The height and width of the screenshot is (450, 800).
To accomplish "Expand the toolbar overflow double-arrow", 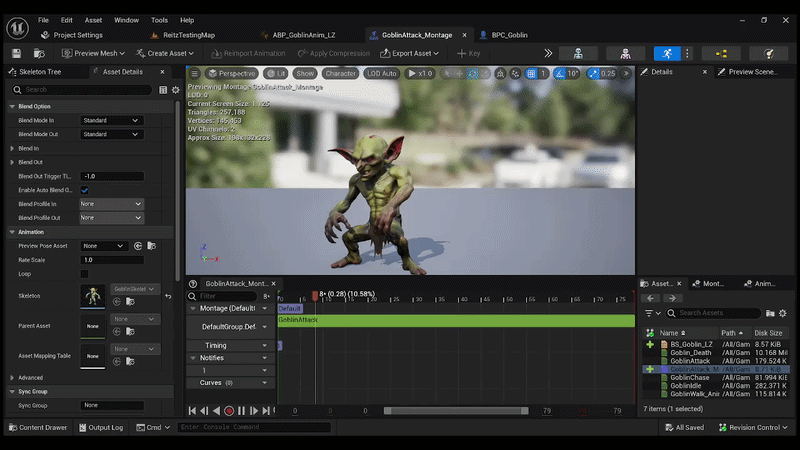I will point(548,53).
